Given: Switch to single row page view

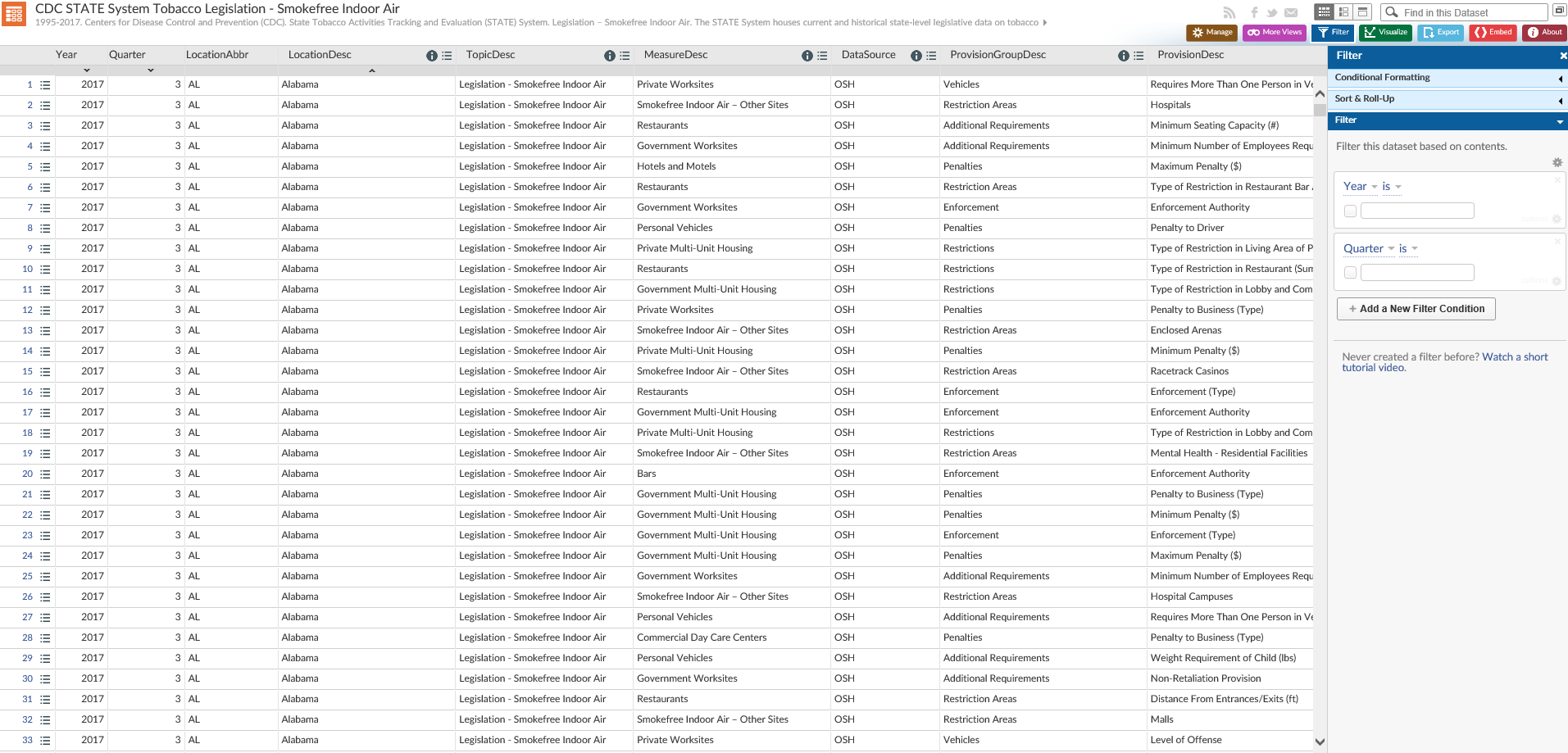Looking at the screenshot, I should [x=1362, y=11].
